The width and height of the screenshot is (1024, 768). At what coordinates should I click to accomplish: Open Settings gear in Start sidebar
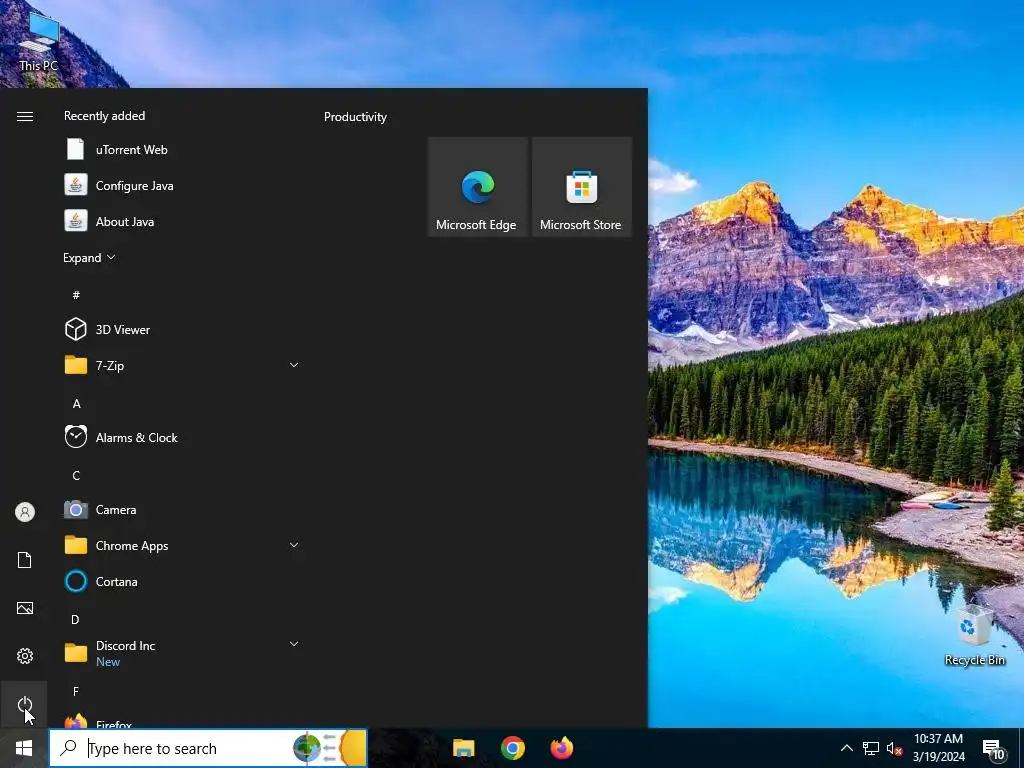(x=24, y=656)
